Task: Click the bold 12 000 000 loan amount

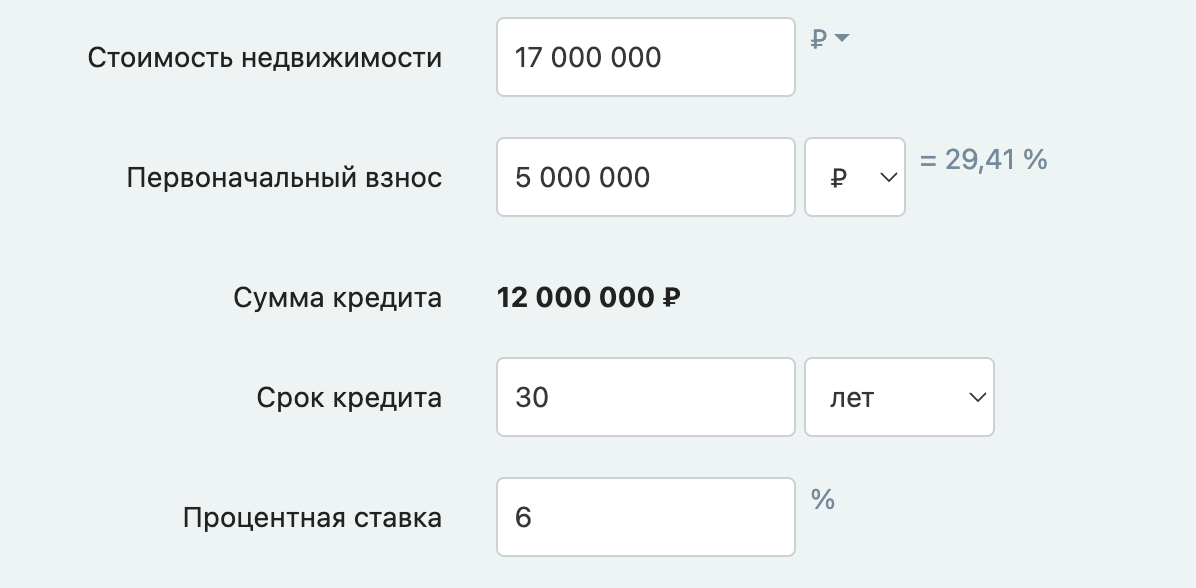Action: [x=576, y=297]
